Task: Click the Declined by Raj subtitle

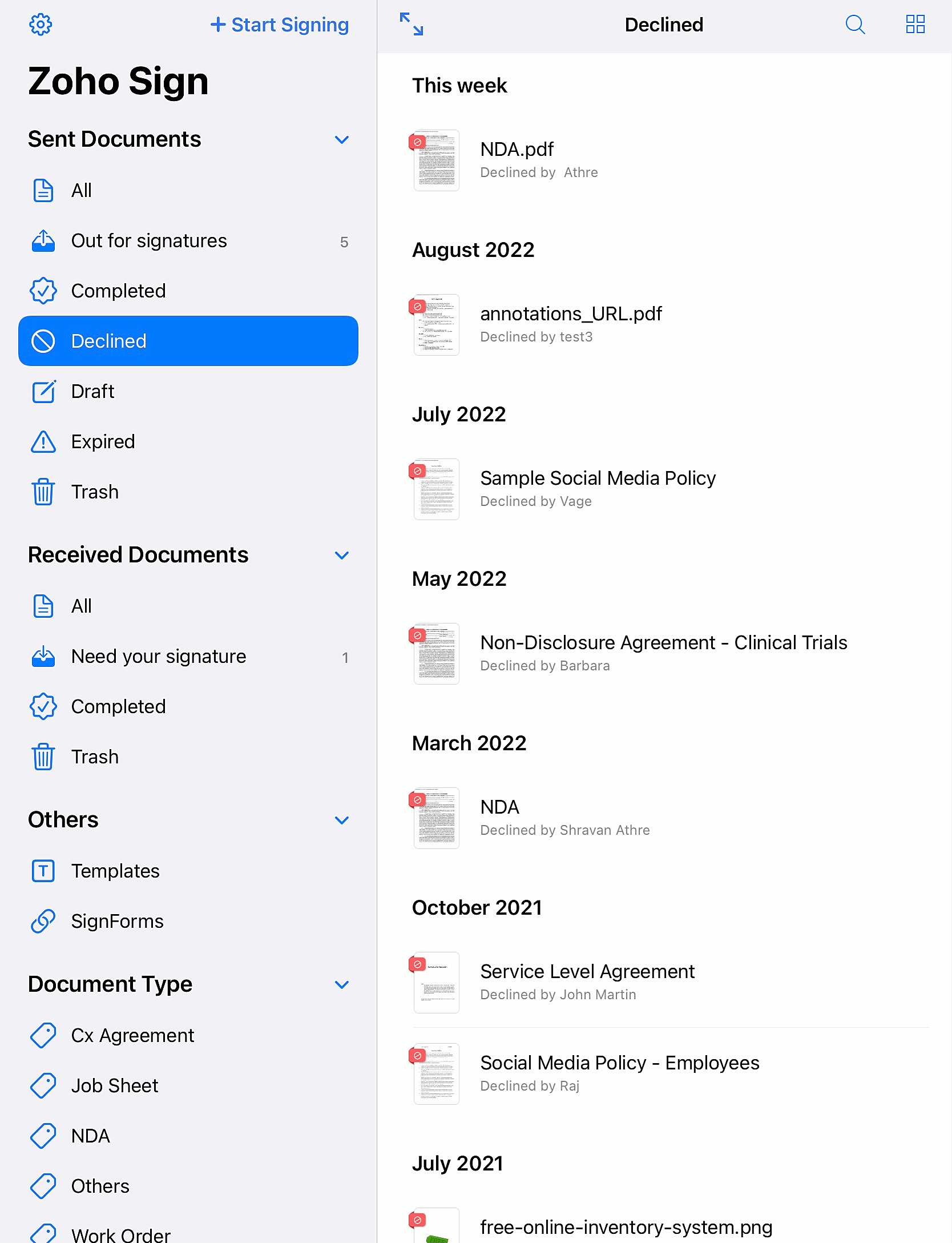Action: [530, 1086]
